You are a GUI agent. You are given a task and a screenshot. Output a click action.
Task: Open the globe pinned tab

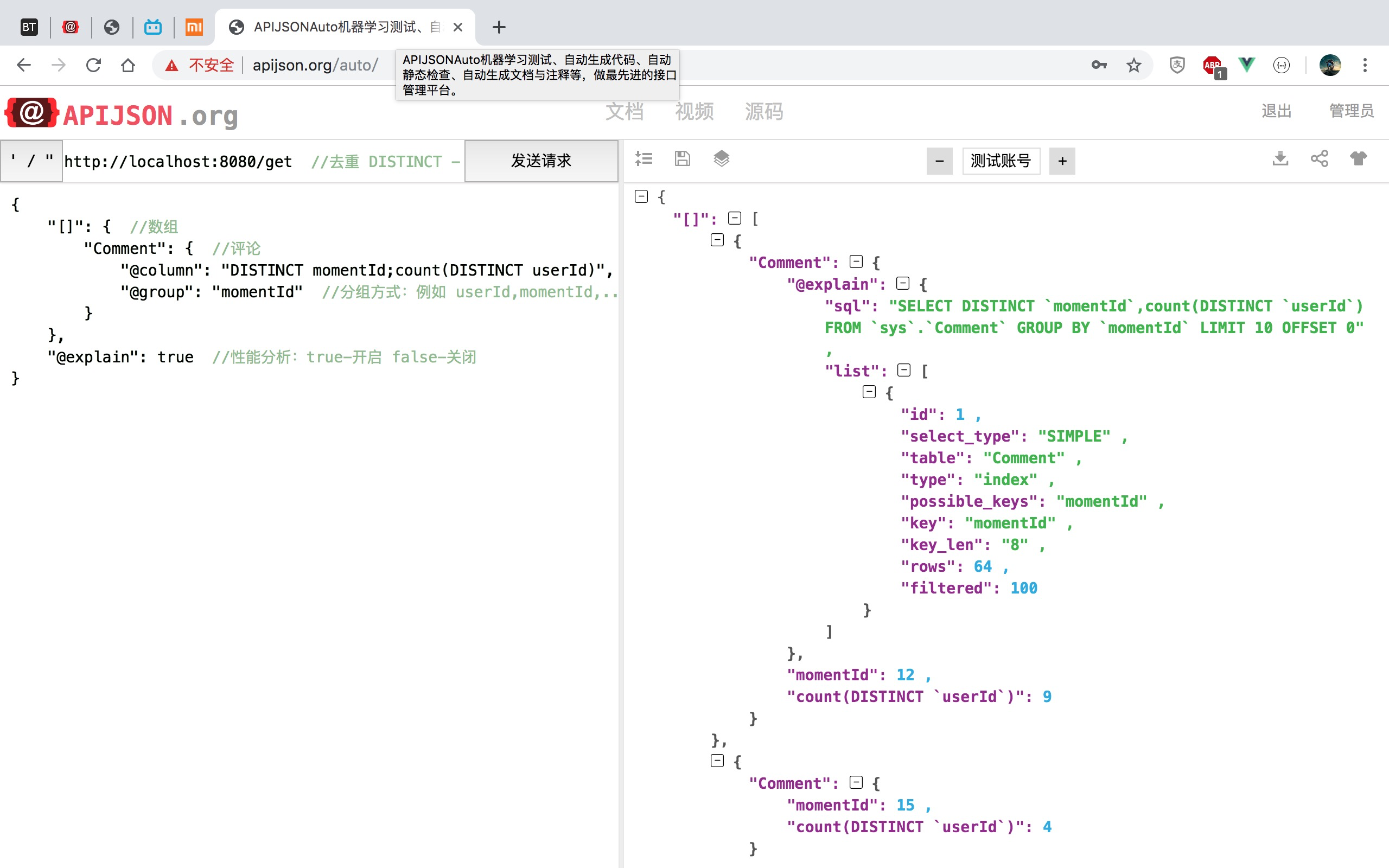(112, 27)
